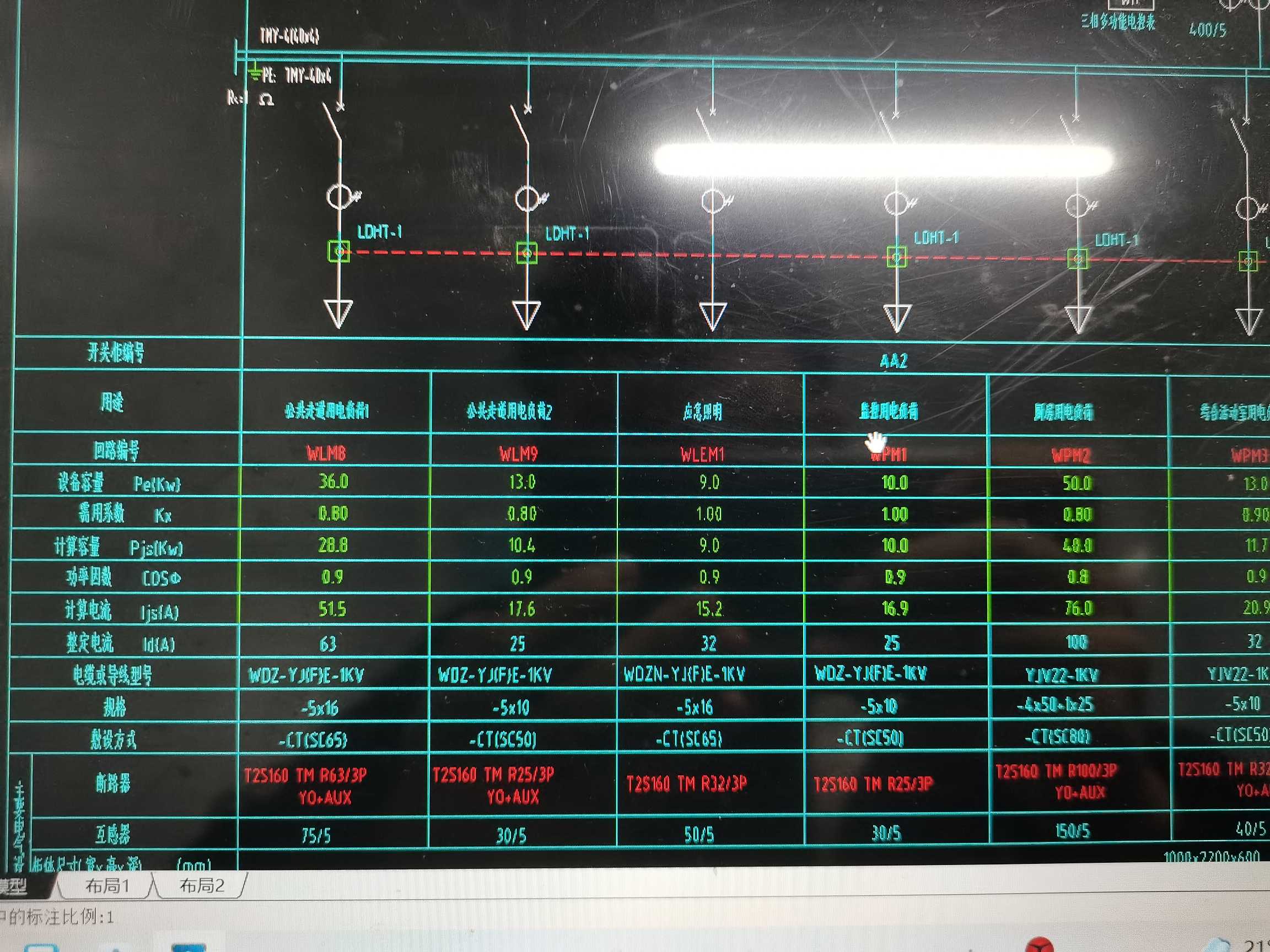Viewport: 1270px width, 952px height.
Task: Select the 三相多功能电表 meter label
Action: pos(1118,23)
